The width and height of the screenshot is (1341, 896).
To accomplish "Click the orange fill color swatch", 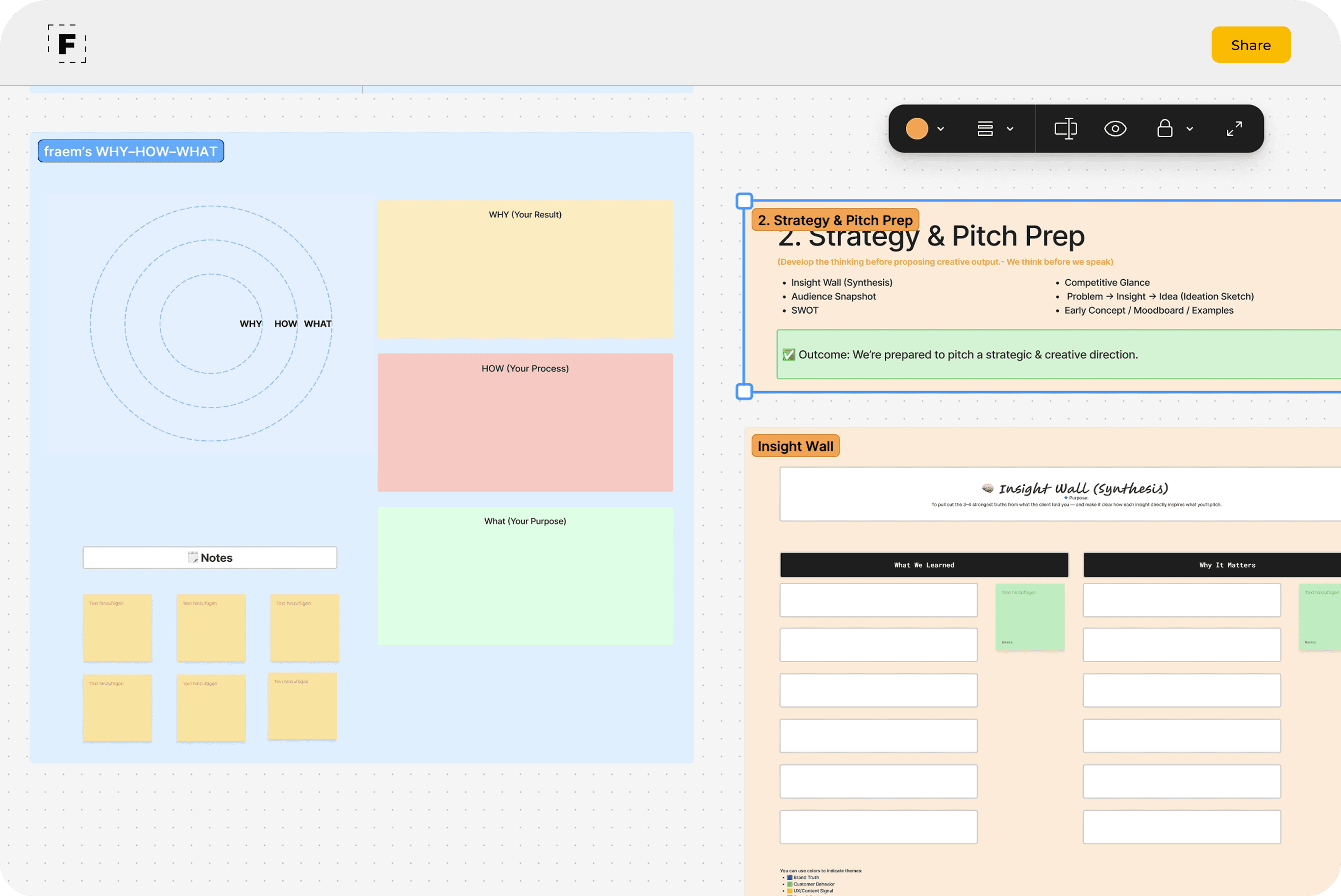I will [x=917, y=128].
